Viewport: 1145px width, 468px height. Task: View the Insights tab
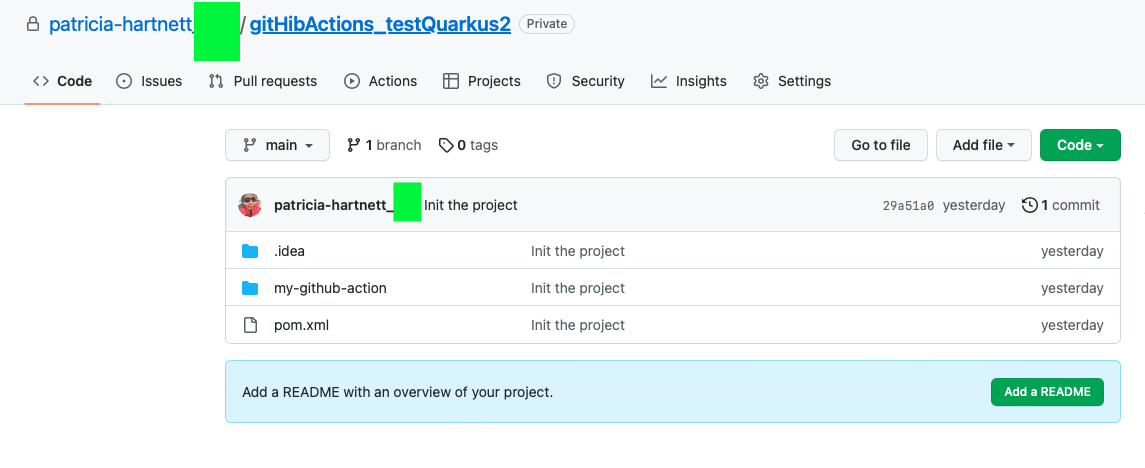pyautogui.click(x=688, y=81)
